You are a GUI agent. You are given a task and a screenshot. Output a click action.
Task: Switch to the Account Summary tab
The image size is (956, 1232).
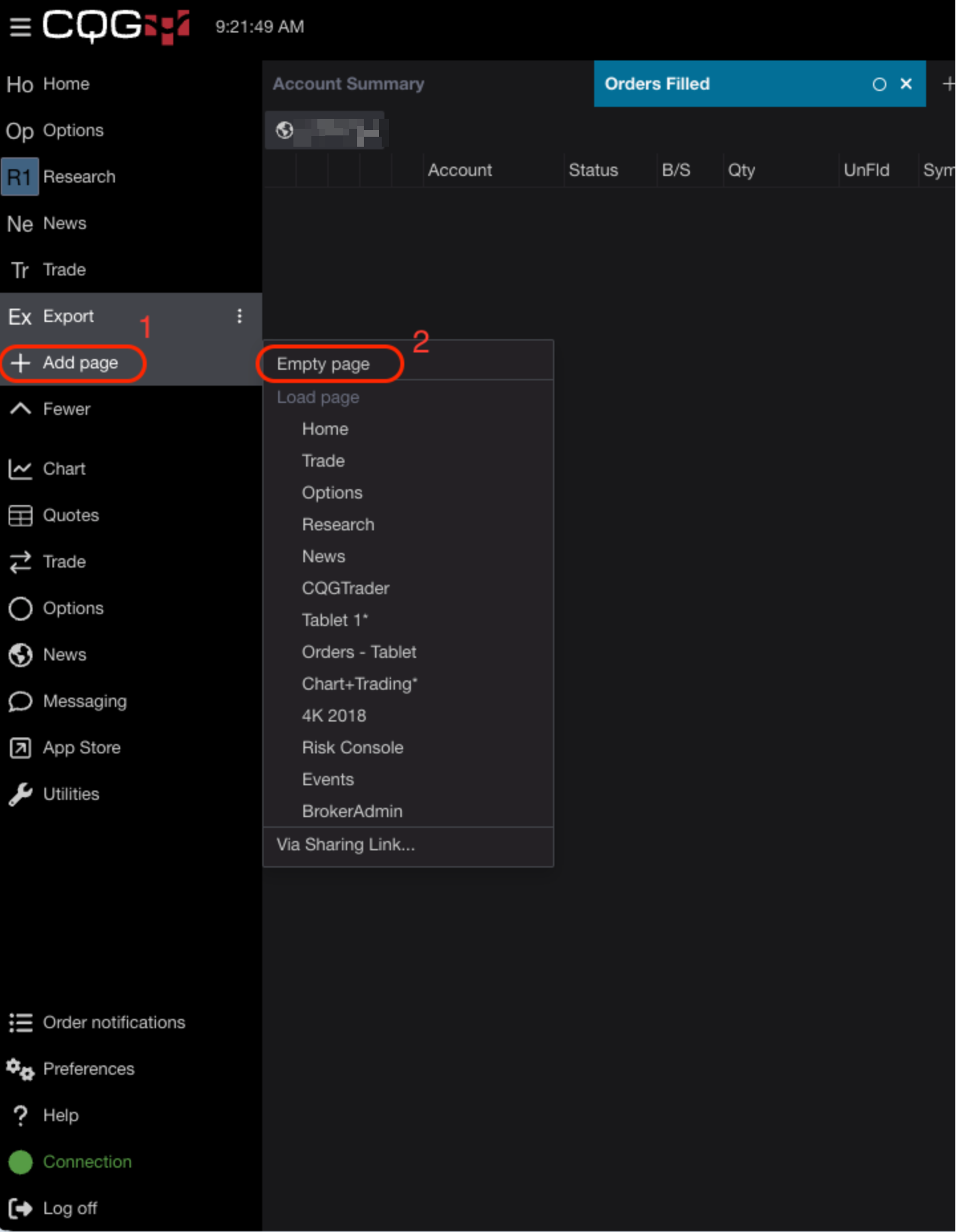click(349, 84)
